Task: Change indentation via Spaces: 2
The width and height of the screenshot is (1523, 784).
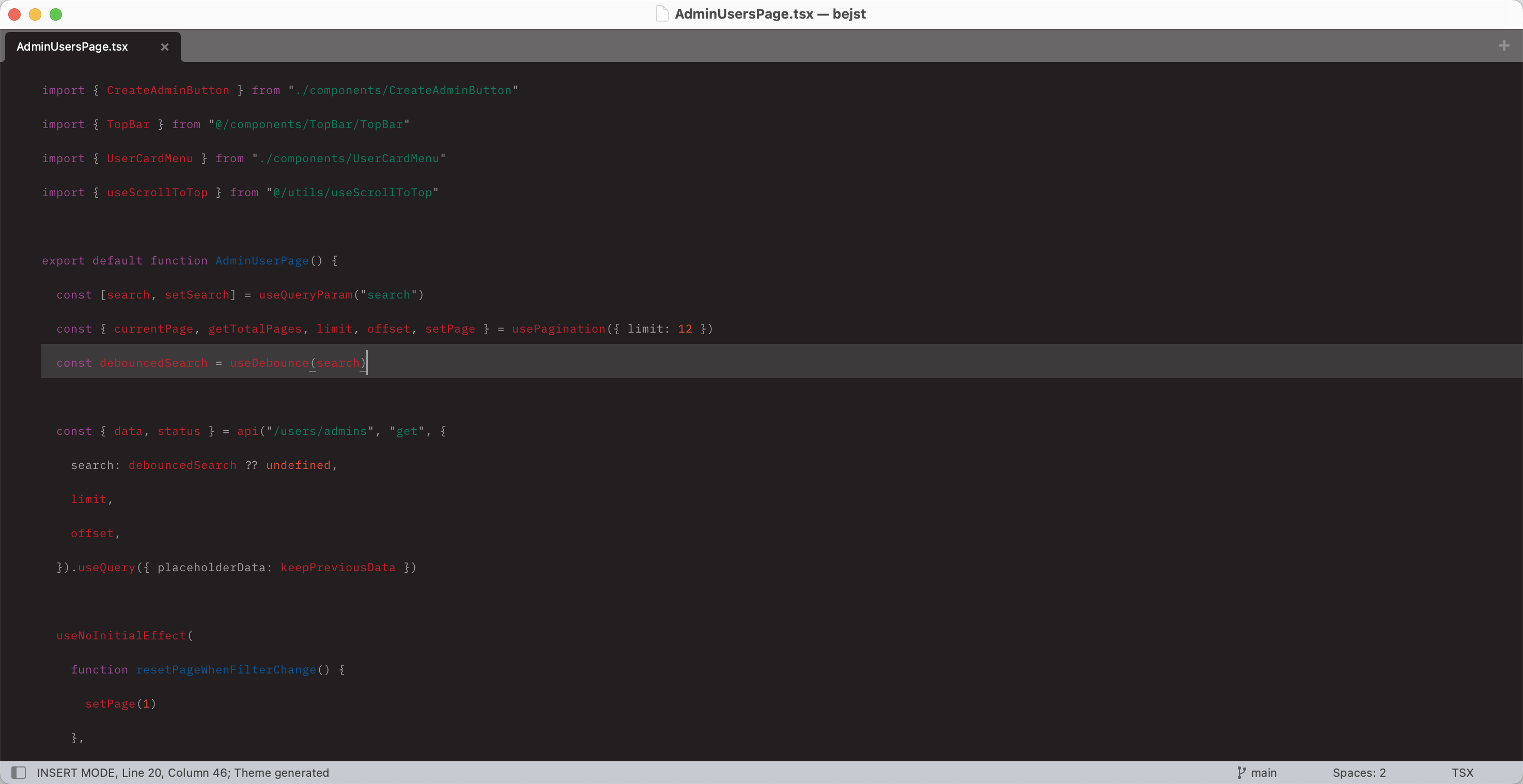Action: (1359, 772)
